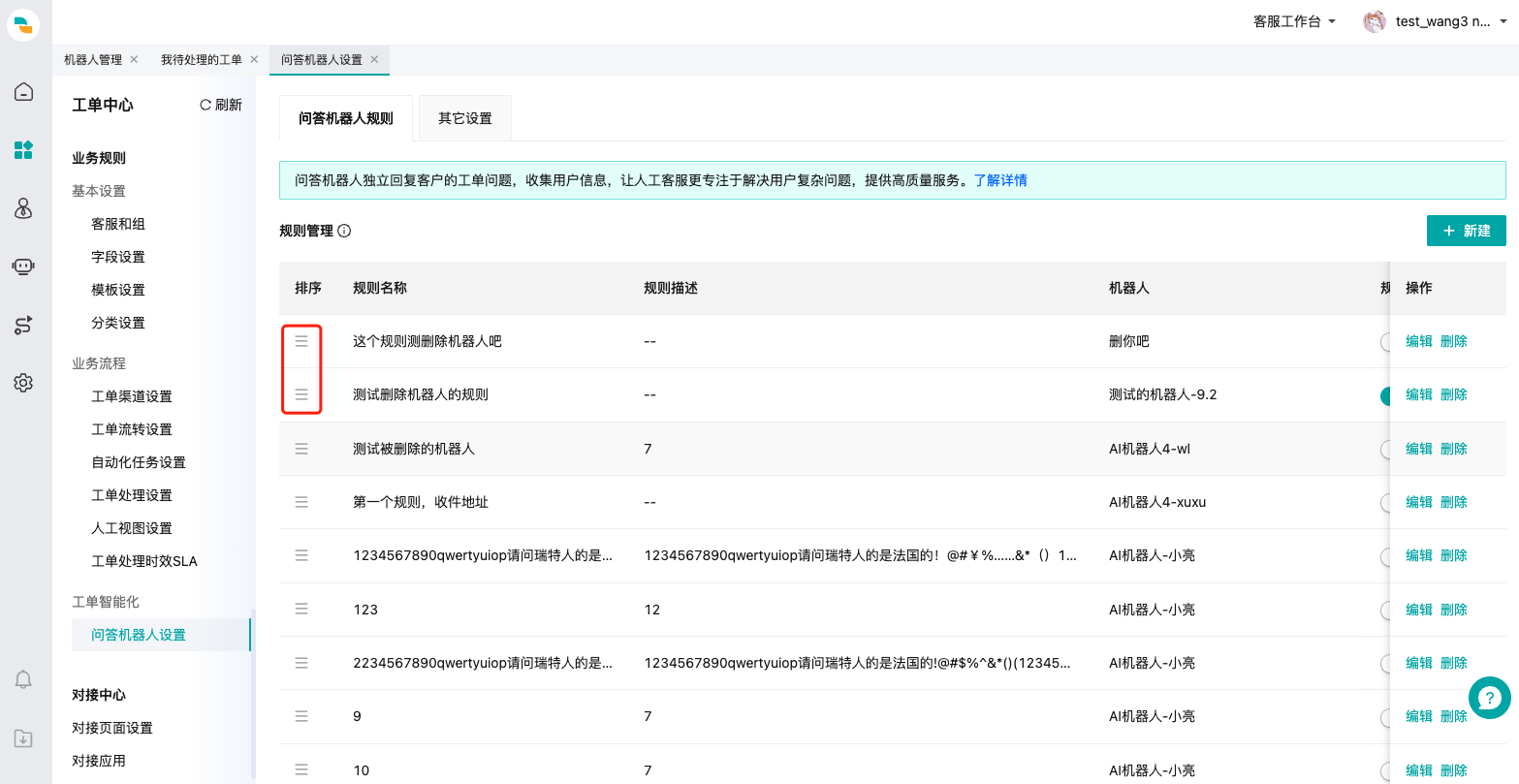Viewport: 1519px width, 784px height.
Task: Open the robot icon in left rail
Action: pos(23,267)
